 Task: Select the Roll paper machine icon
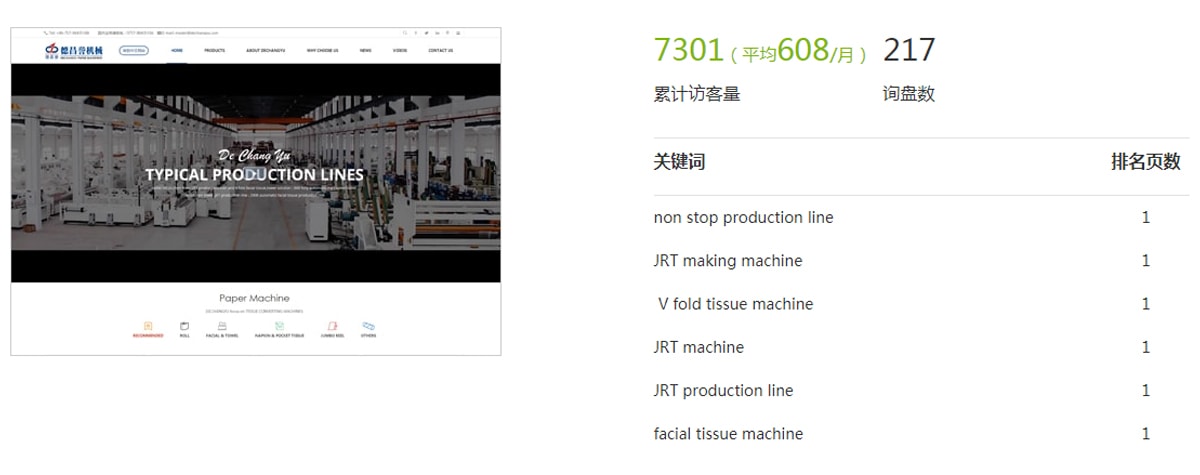184,326
